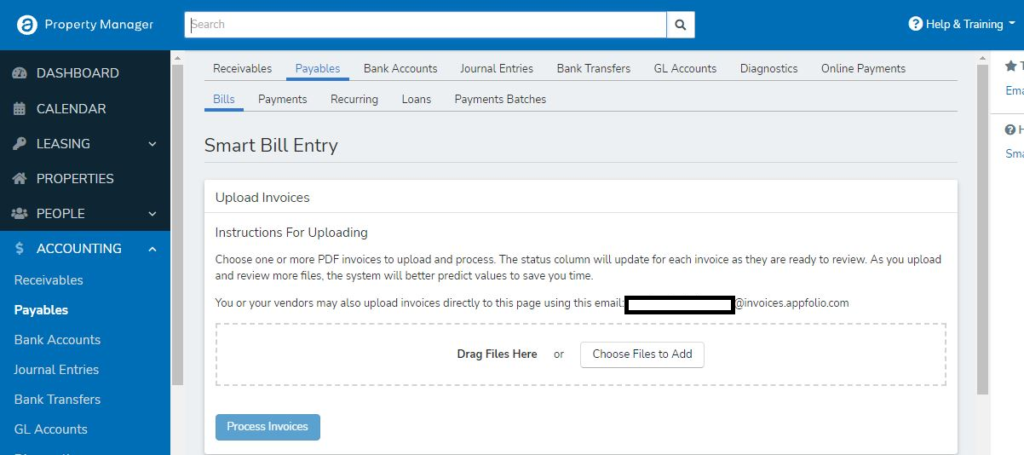Click the Upload Invoices panel header

tap(581, 197)
